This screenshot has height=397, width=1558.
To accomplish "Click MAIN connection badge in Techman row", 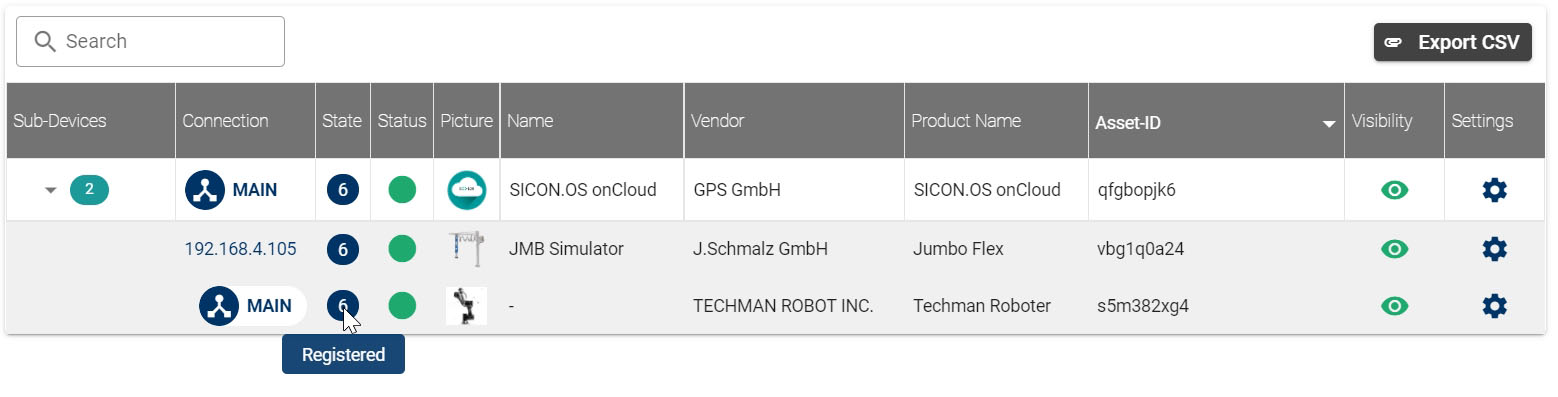I will coord(252,306).
